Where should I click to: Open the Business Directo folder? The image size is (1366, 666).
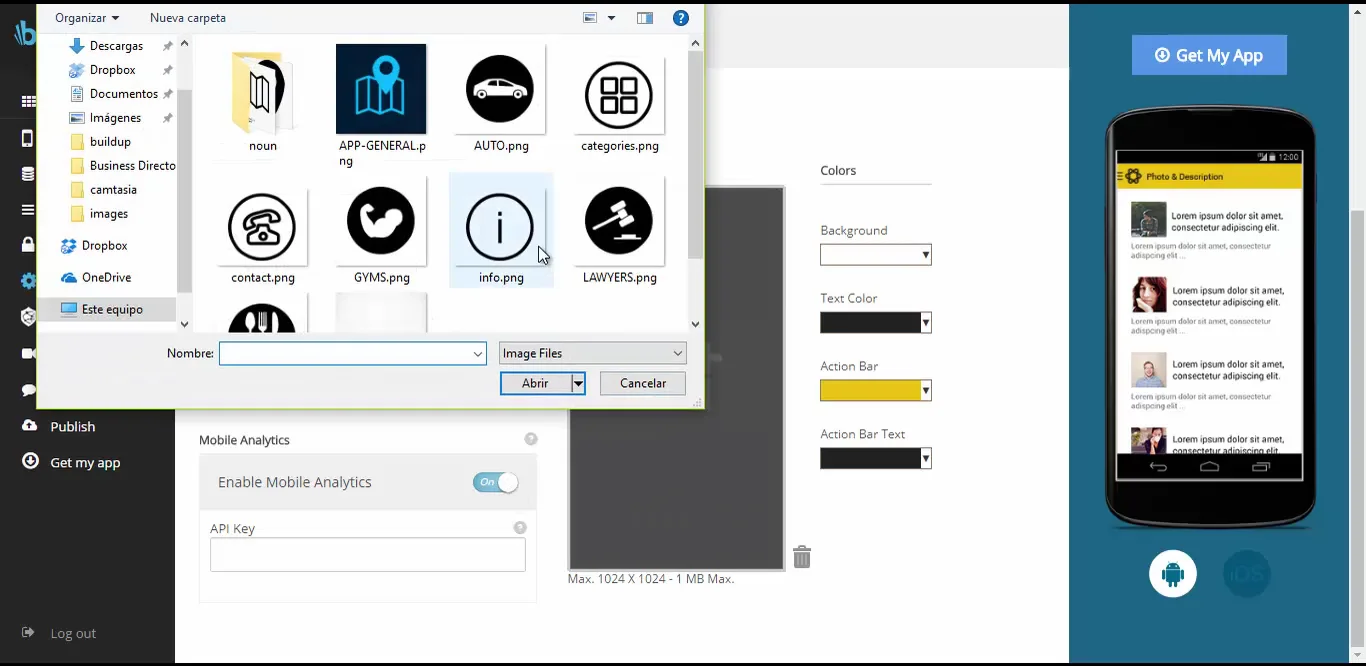(132, 166)
